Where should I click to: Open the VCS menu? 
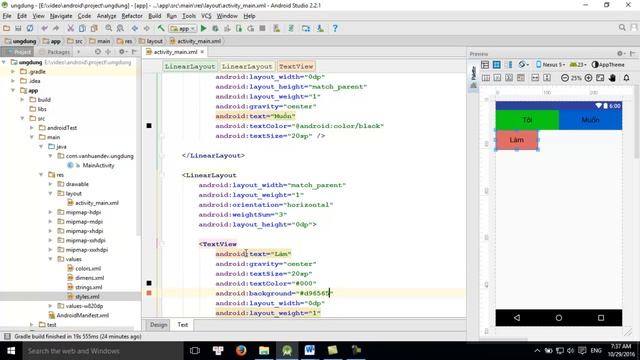206,16
